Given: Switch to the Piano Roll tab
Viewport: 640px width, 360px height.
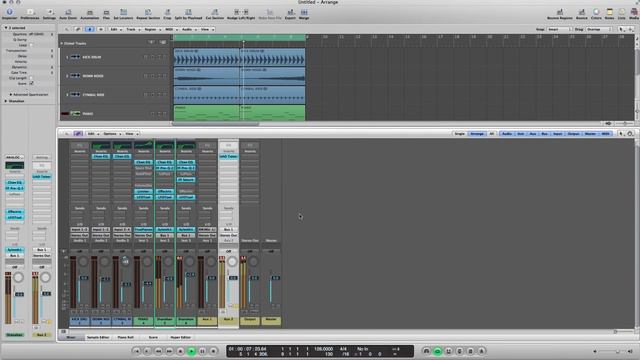Looking at the screenshot, I should coord(125,338).
